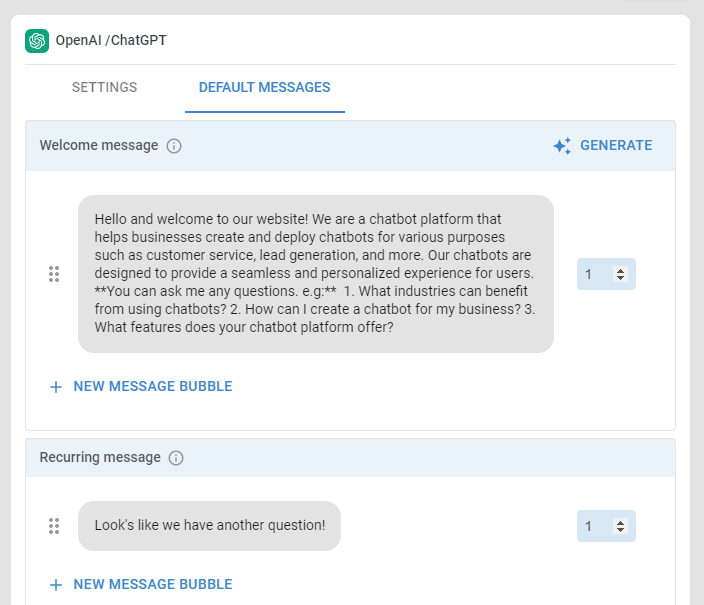Click the welcome message order number field
The height and width of the screenshot is (605, 704).
pyautogui.click(x=606, y=274)
